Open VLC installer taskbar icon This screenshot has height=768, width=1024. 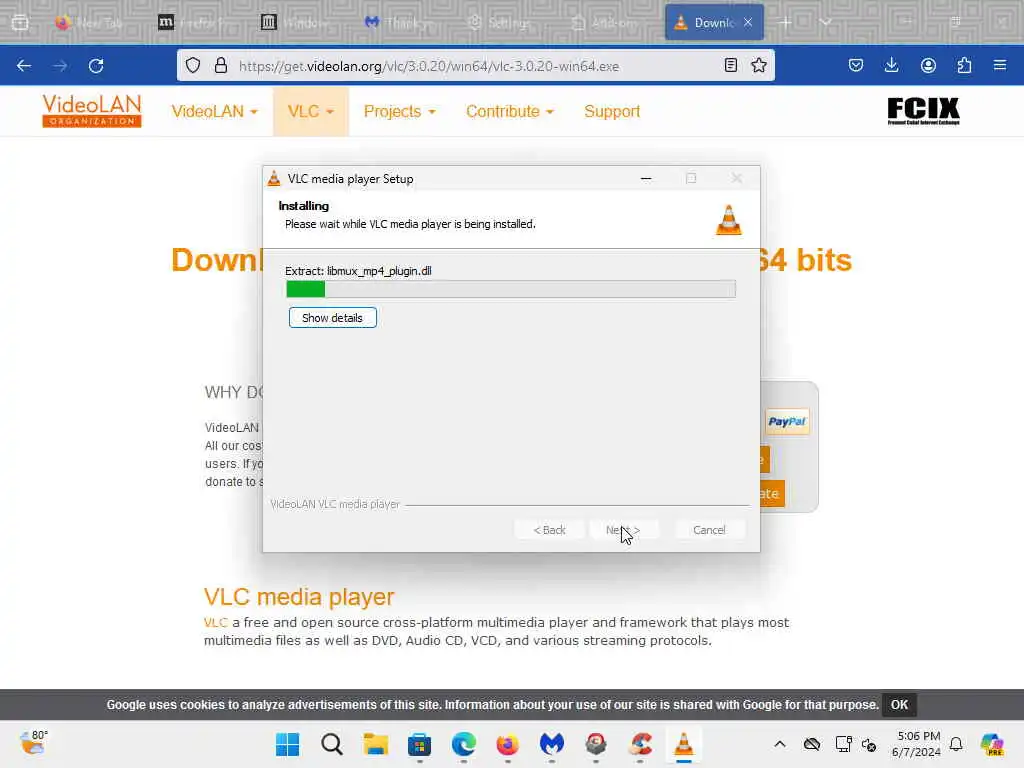click(x=684, y=744)
